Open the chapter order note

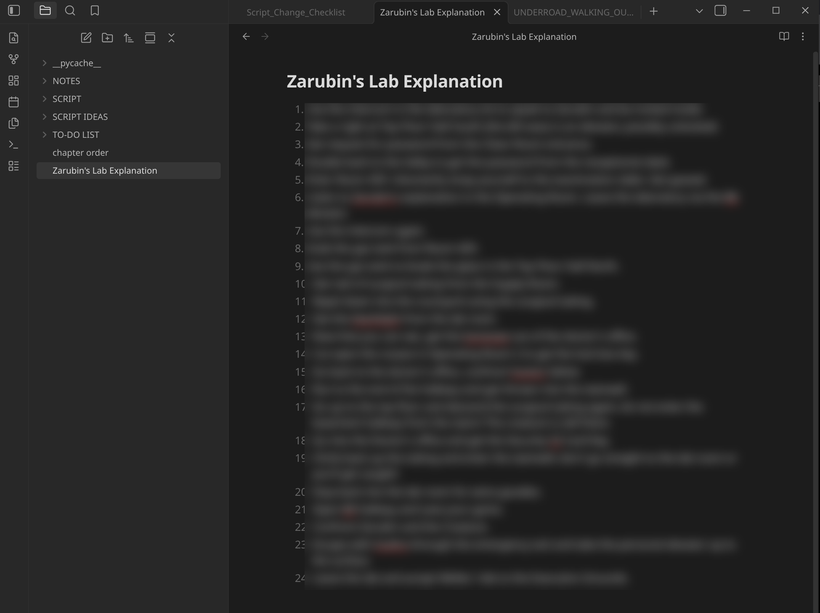pos(81,153)
